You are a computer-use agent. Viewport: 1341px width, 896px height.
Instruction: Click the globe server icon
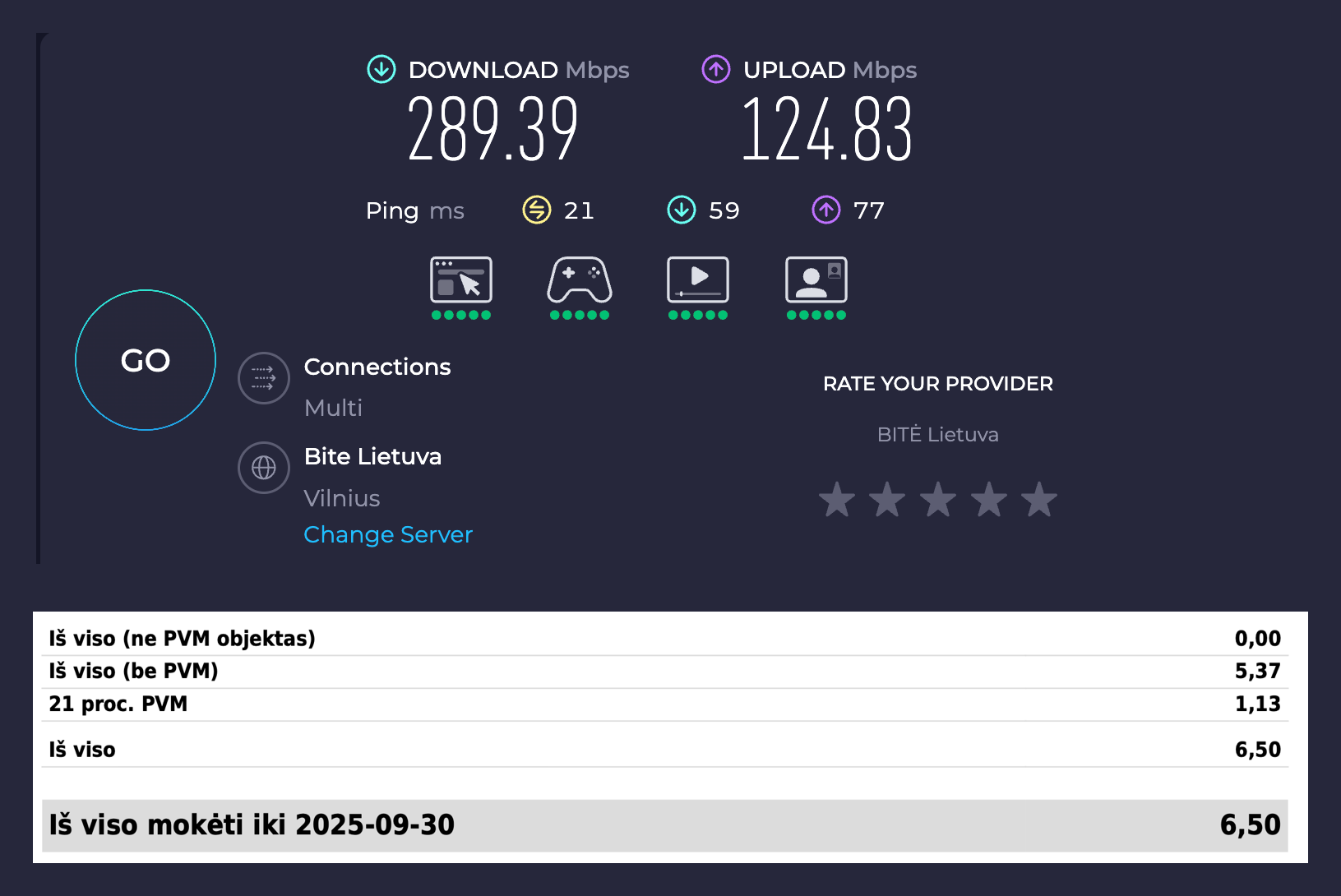(x=264, y=468)
